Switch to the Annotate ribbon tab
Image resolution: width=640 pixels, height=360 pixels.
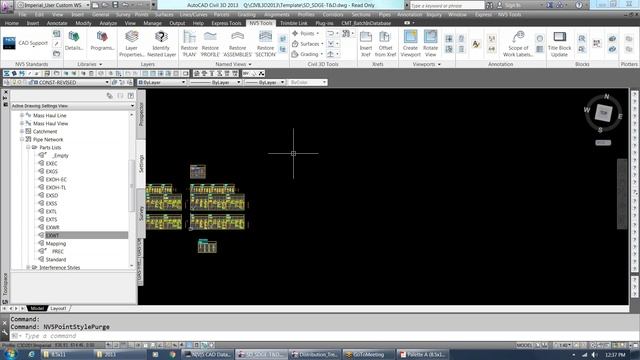[57, 23]
